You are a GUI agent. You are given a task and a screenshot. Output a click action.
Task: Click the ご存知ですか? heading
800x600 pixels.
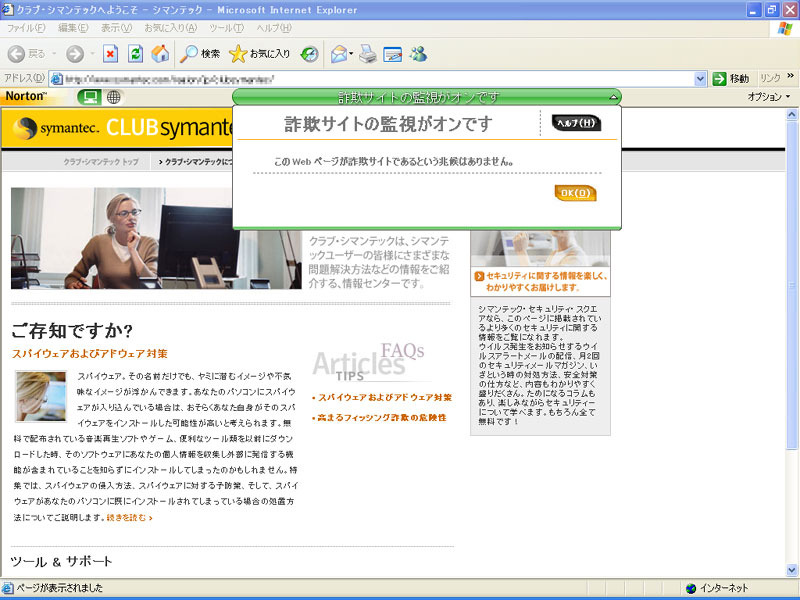click(x=72, y=331)
